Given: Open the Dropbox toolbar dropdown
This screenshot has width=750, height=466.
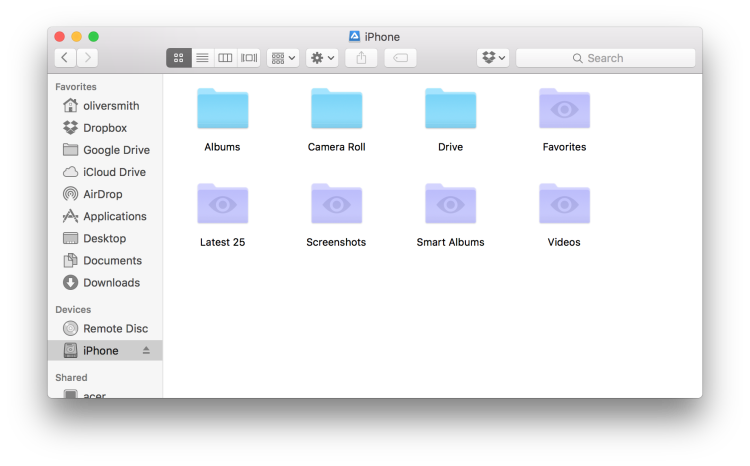Looking at the screenshot, I should (x=493, y=58).
